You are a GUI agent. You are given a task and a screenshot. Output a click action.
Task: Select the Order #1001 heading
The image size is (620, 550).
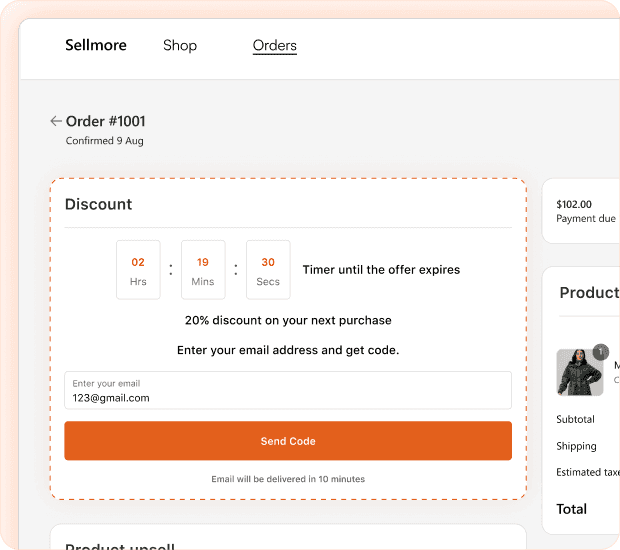pyautogui.click(x=106, y=121)
